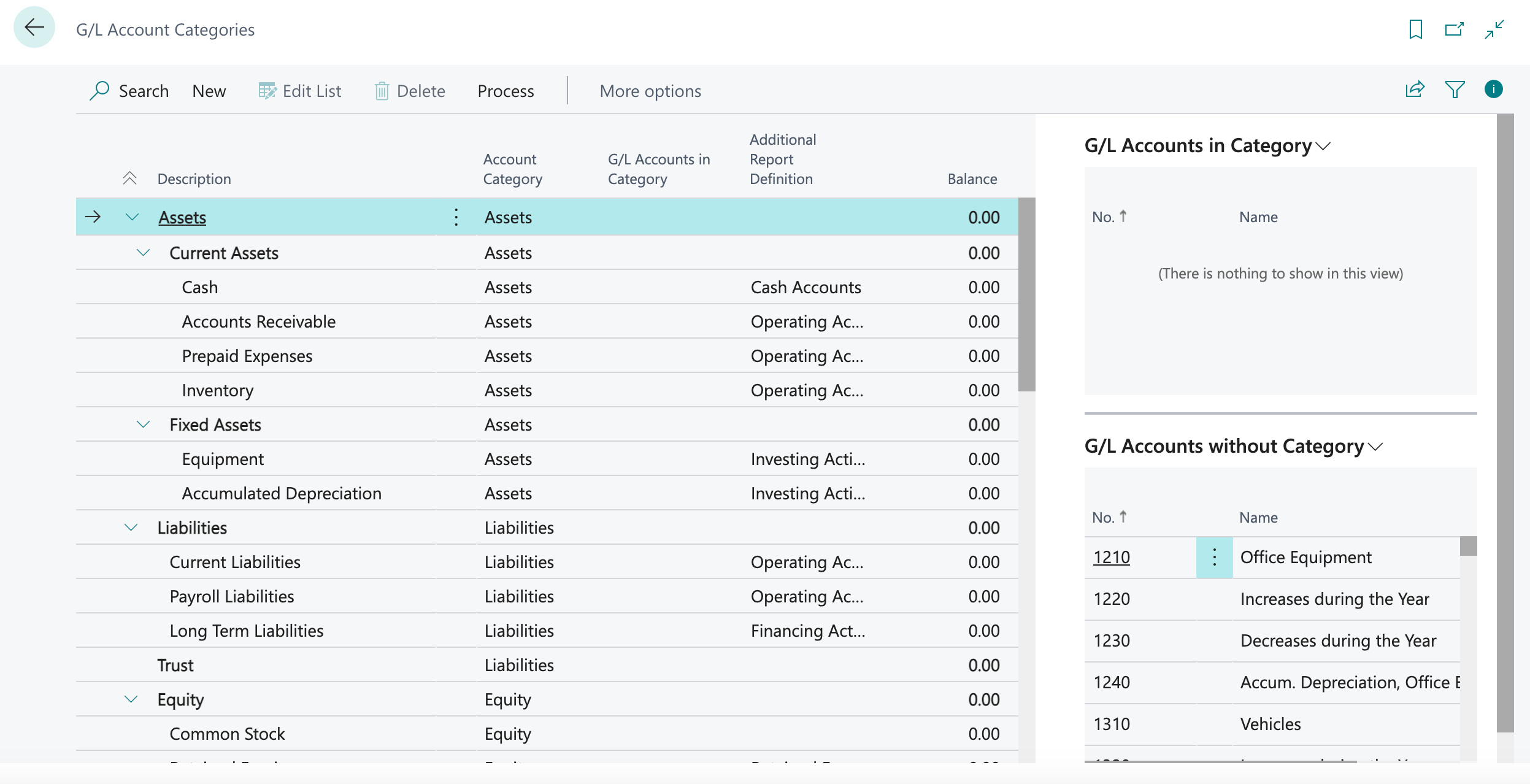Select account 1310 Vehicles
This screenshot has height=784, width=1530.
[x=1272, y=724]
